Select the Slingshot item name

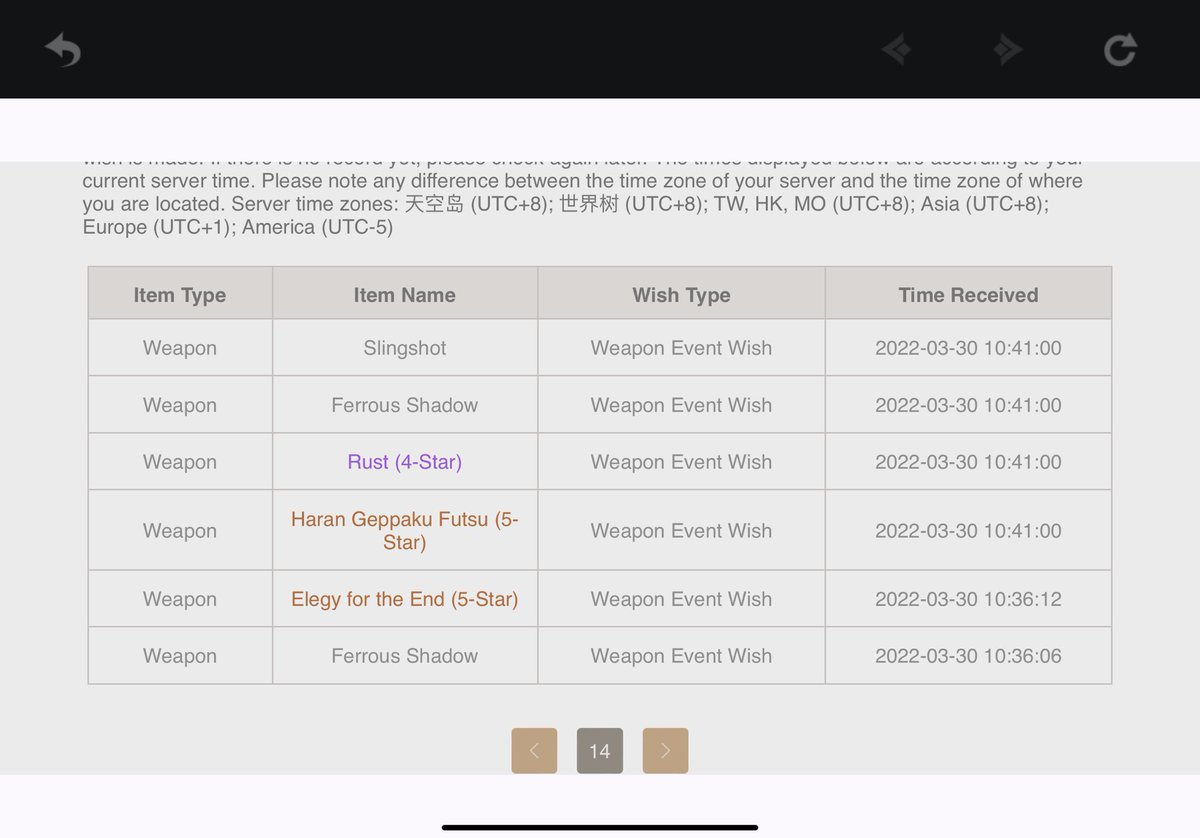405,348
